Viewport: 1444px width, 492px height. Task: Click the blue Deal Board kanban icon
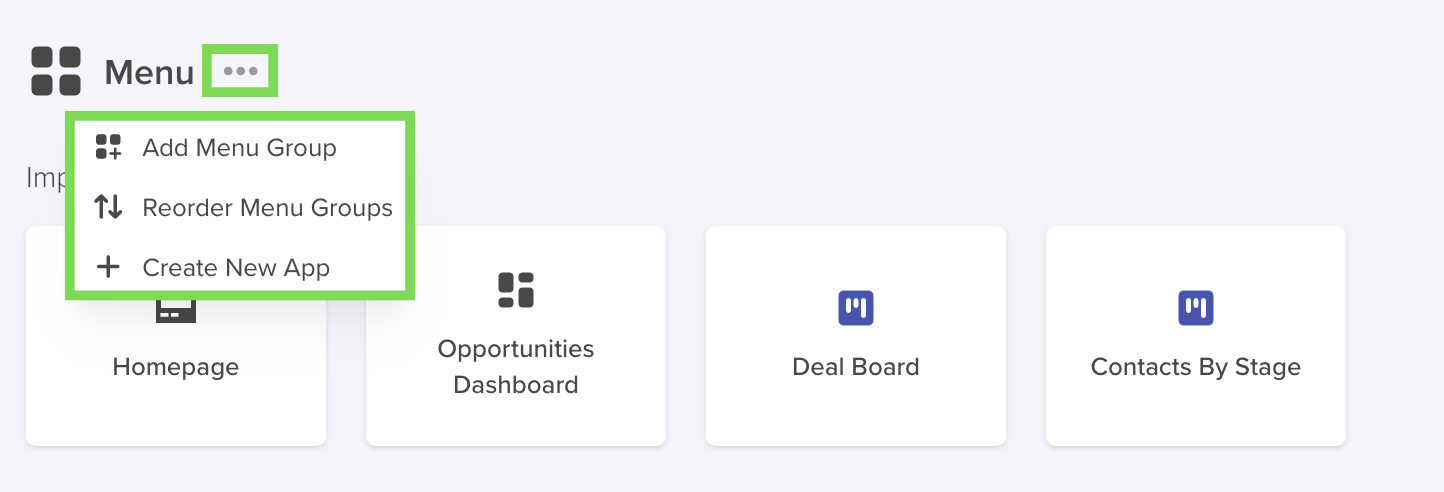click(x=856, y=308)
